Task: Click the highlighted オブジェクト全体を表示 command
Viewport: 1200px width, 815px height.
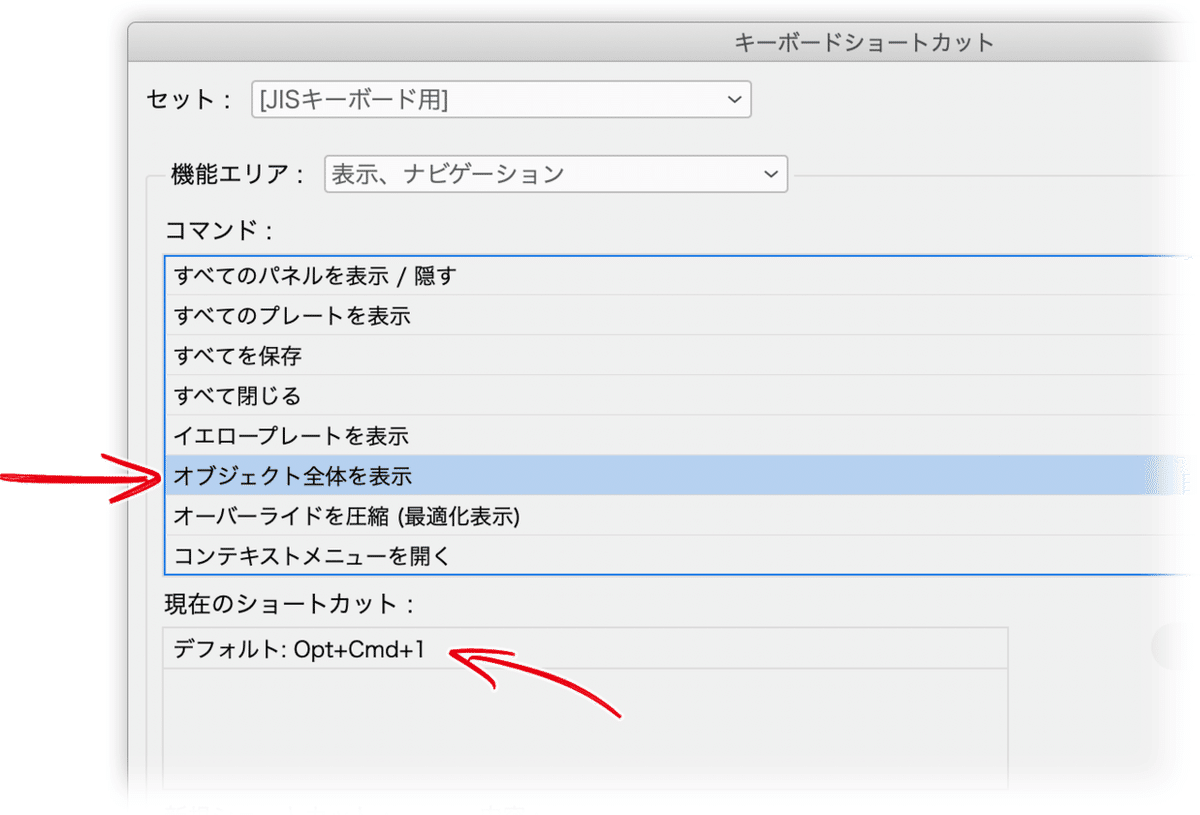Action: [x=400, y=476]
